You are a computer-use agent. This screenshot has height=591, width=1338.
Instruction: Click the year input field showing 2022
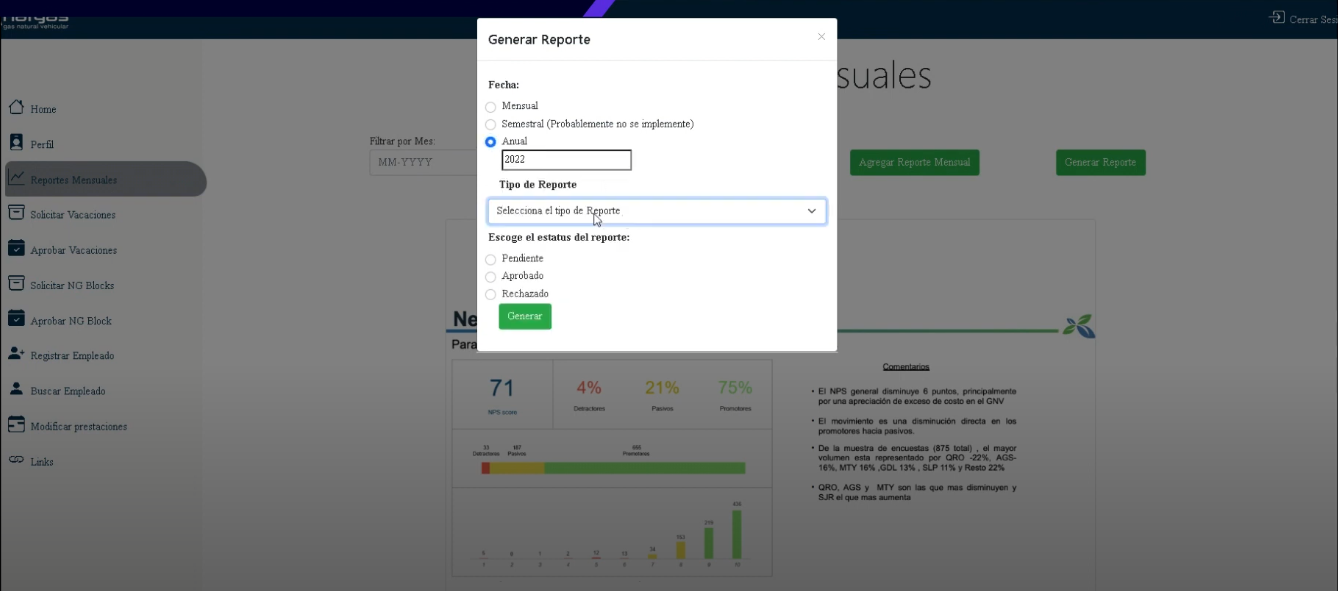click(x=566, y=160)
